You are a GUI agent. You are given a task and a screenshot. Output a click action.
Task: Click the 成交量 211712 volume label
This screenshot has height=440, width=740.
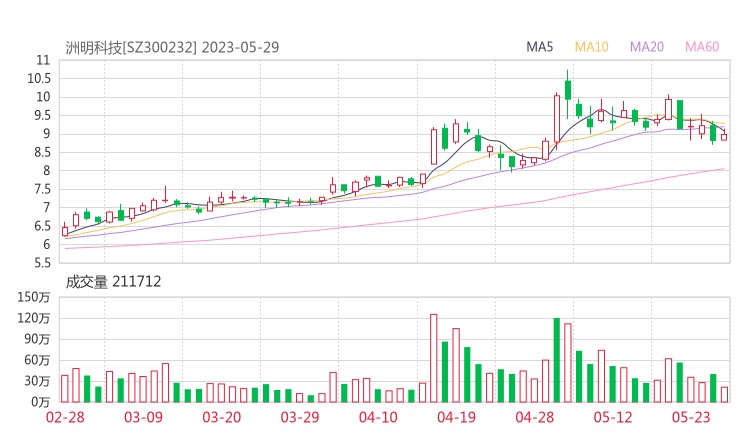(113, 282)
